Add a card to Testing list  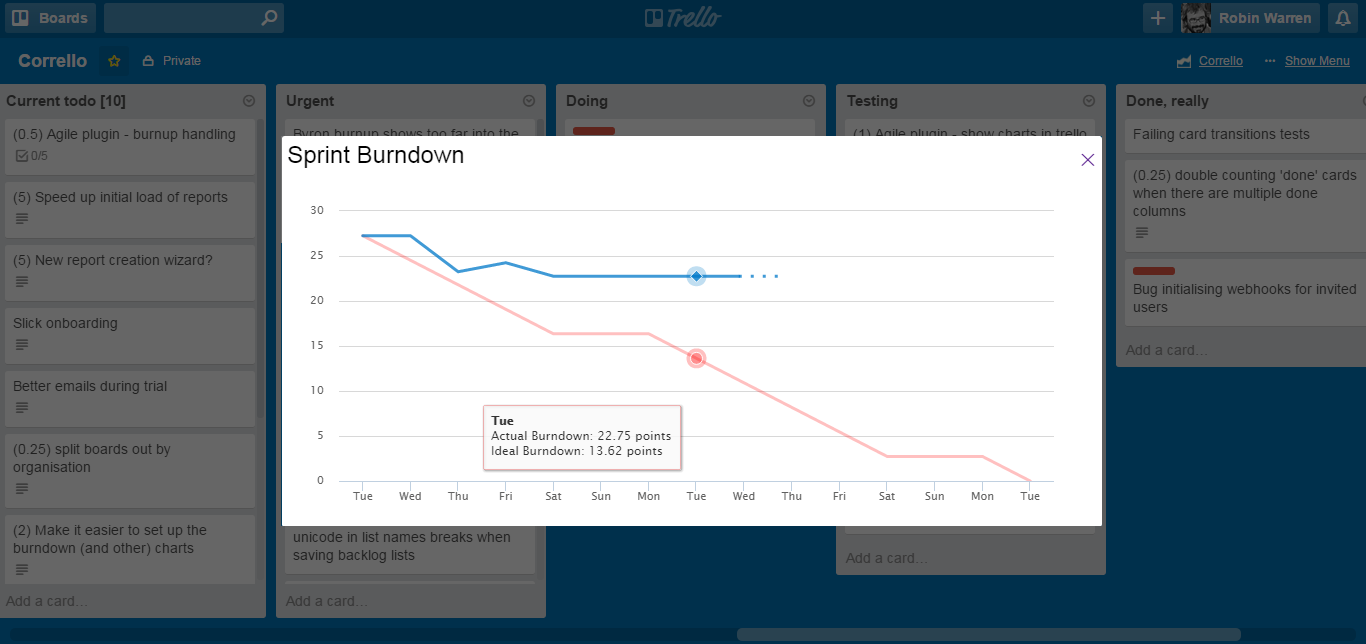[x=886, y=558]
